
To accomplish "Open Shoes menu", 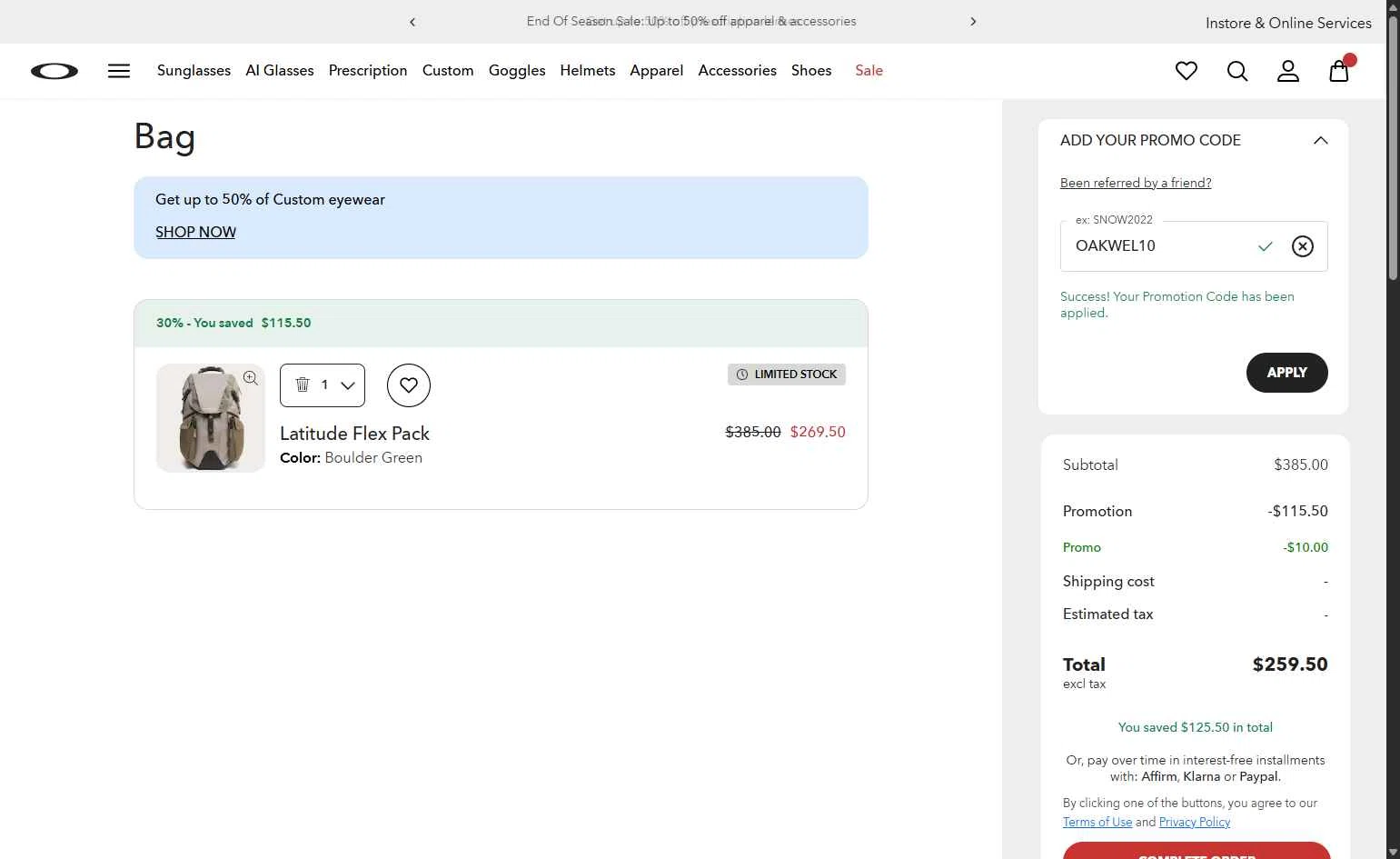I will click(x=811, y=71).
